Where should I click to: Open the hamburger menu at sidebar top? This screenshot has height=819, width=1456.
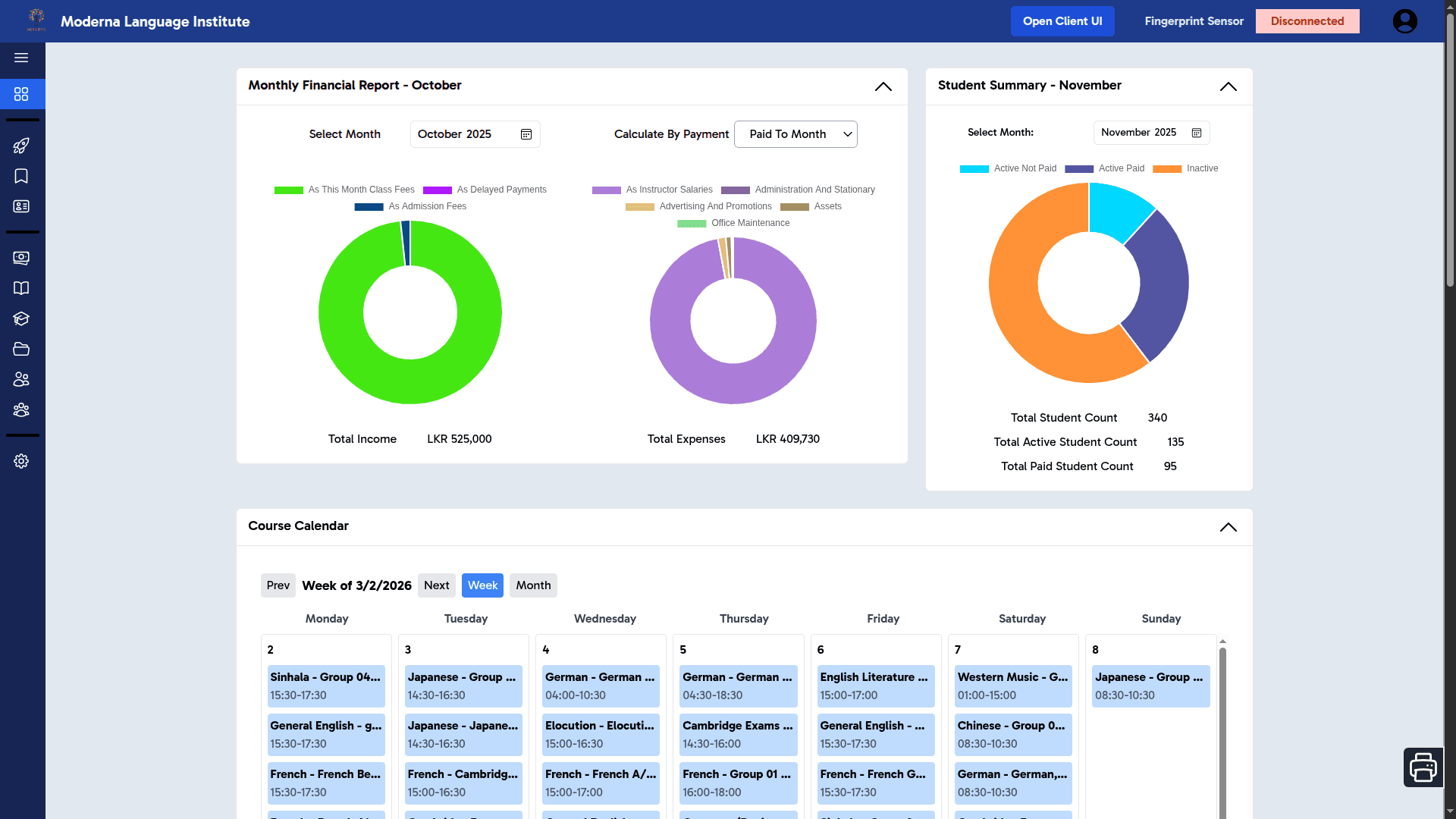tap(21, 58)
